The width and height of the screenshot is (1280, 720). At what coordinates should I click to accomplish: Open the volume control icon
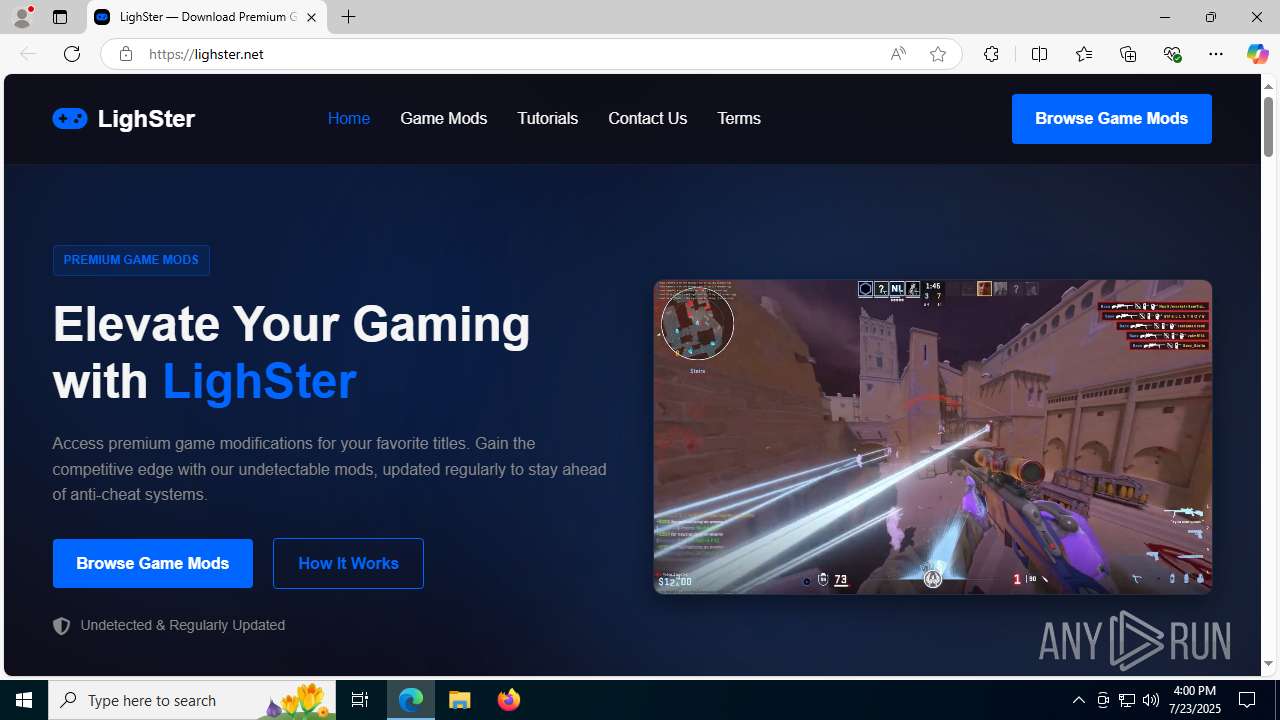1151,700
